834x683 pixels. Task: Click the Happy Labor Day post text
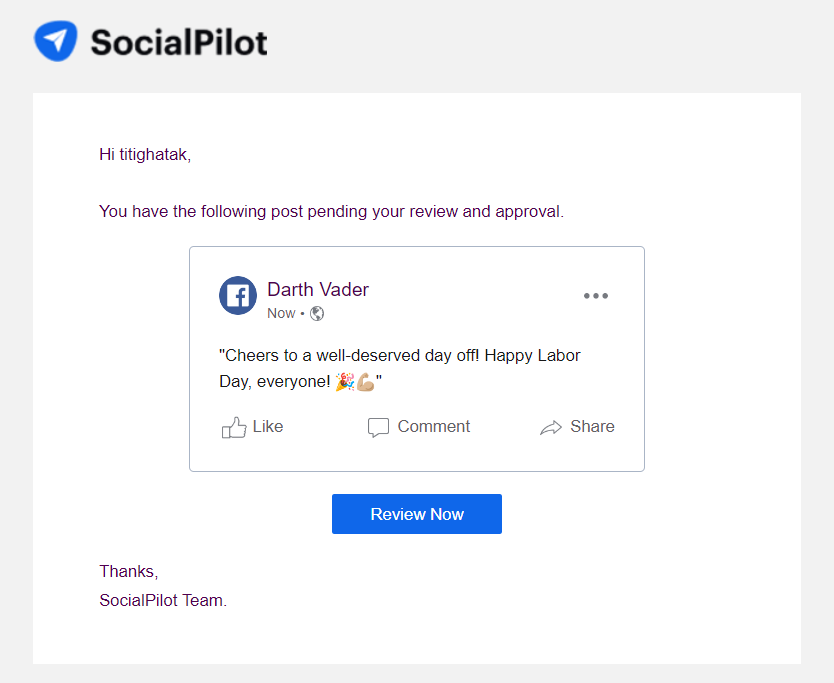399,368
